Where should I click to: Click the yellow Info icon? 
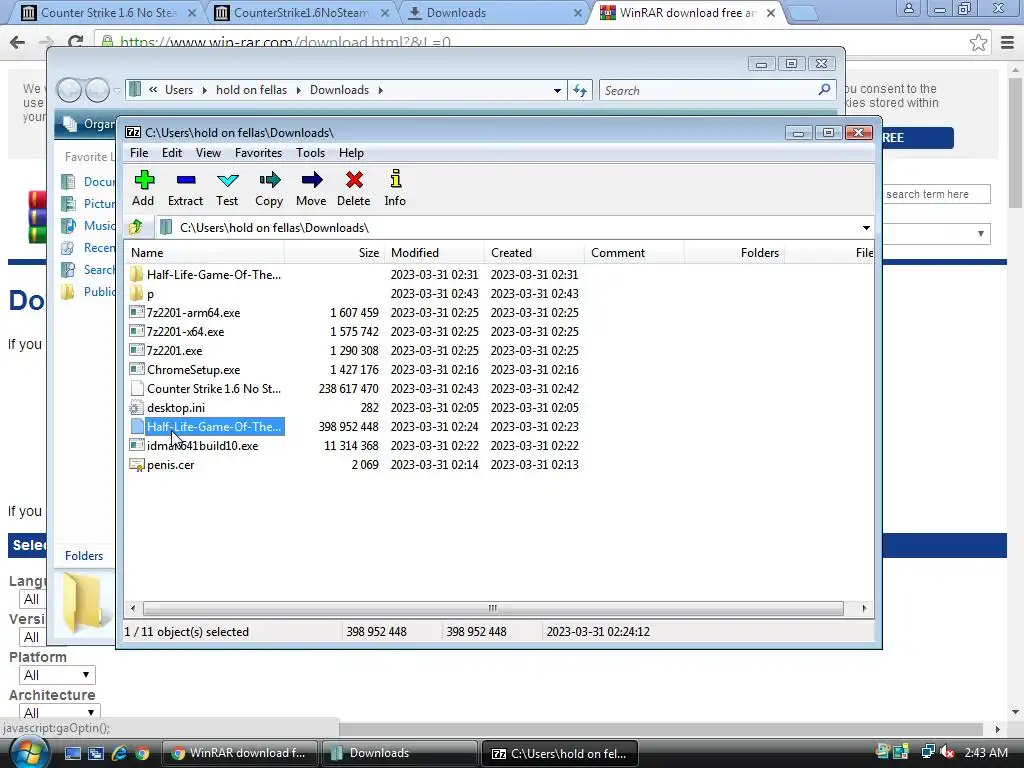pos(395,180)
